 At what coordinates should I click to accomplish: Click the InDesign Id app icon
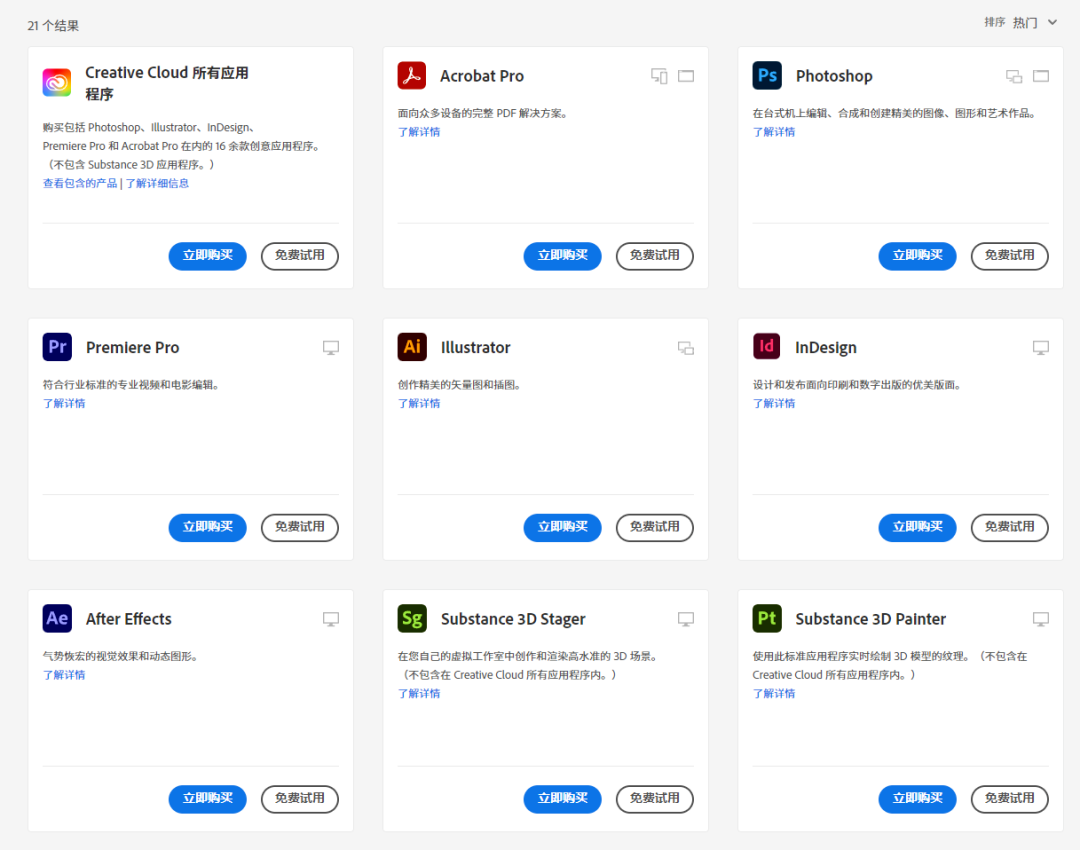click(767, 346)
